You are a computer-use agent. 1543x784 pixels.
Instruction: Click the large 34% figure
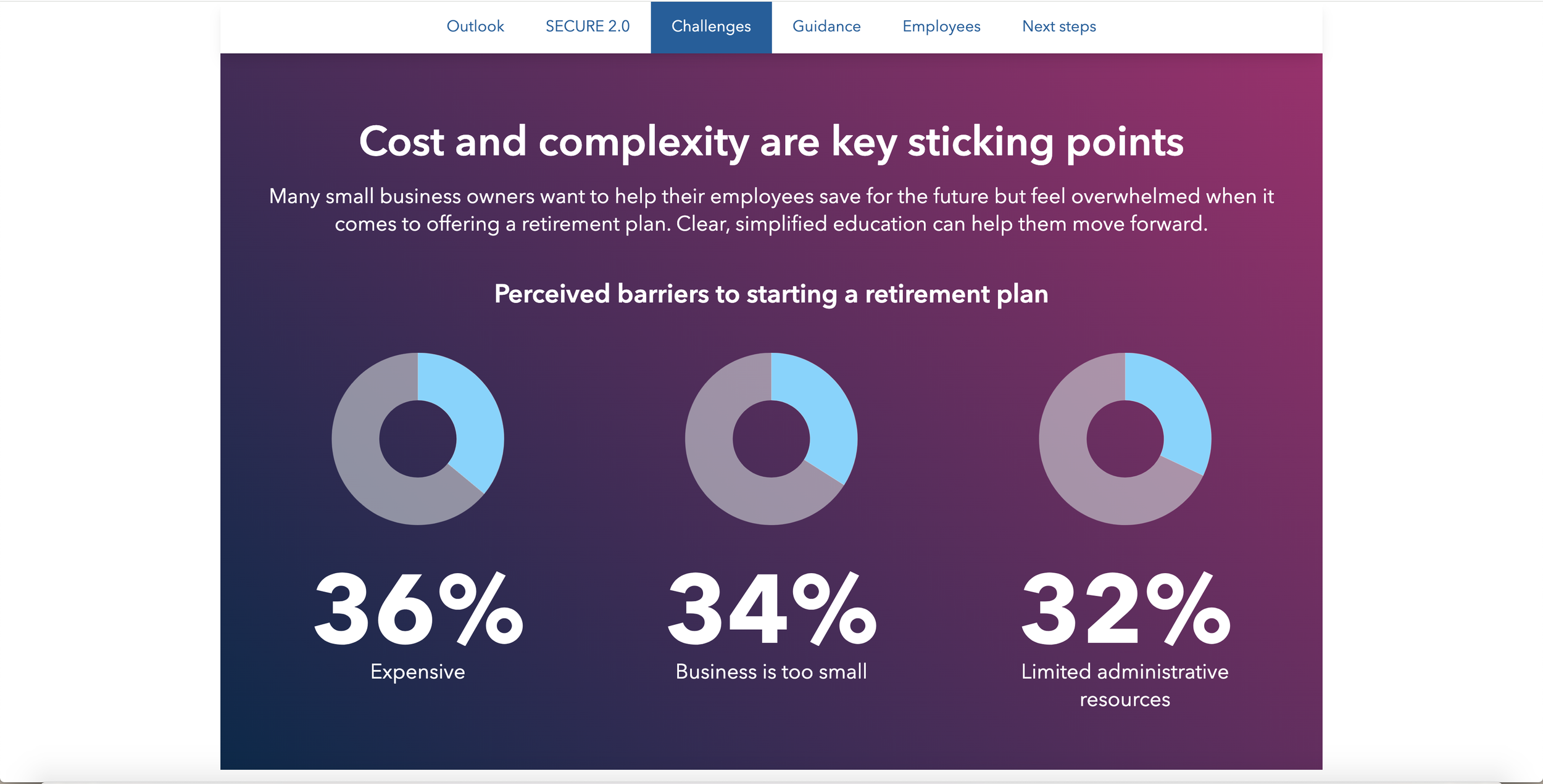coord(771,609)
